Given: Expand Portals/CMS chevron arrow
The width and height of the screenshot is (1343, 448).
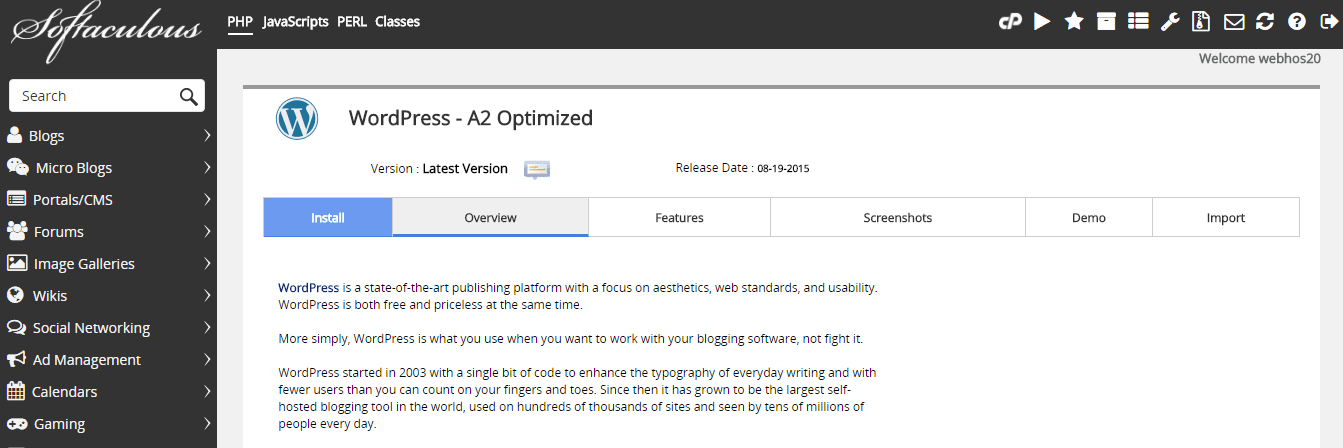Looking at the screenshot, I should (x=207, y=200).
